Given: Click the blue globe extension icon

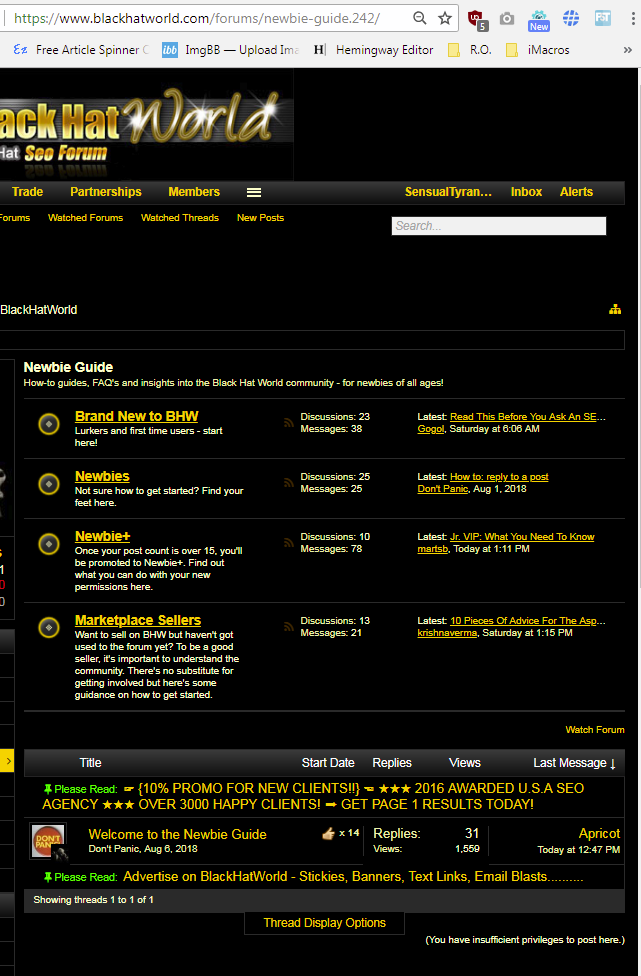Looking at the screenshot, I should [570, 19].
